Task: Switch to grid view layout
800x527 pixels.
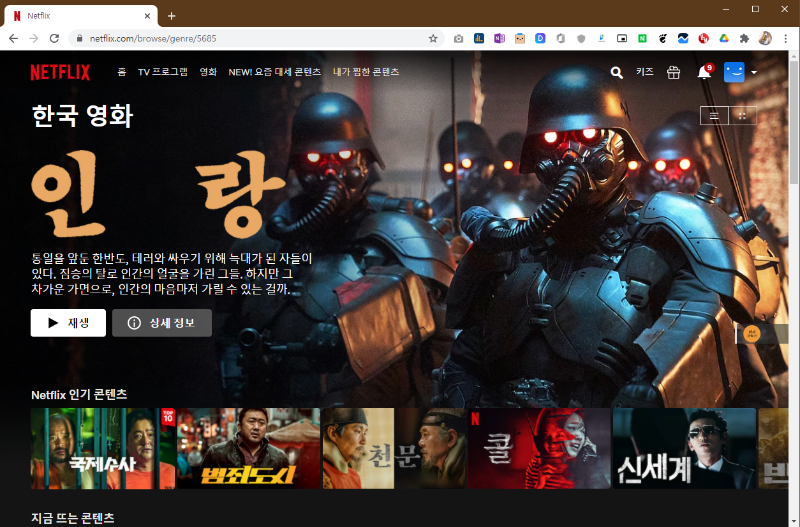Action: point(742,115)
